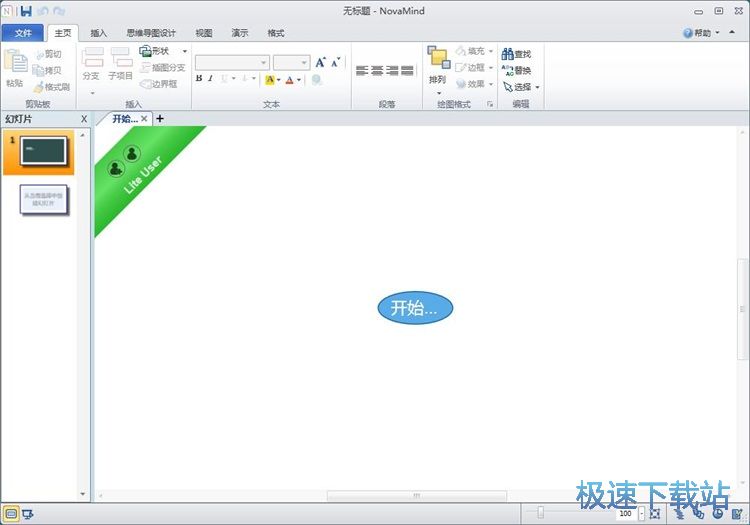Image resolution: width=750 pixels, height=525 pixels.
Task: Open the 文件 file menu button
Action: (x=24, y=33)
